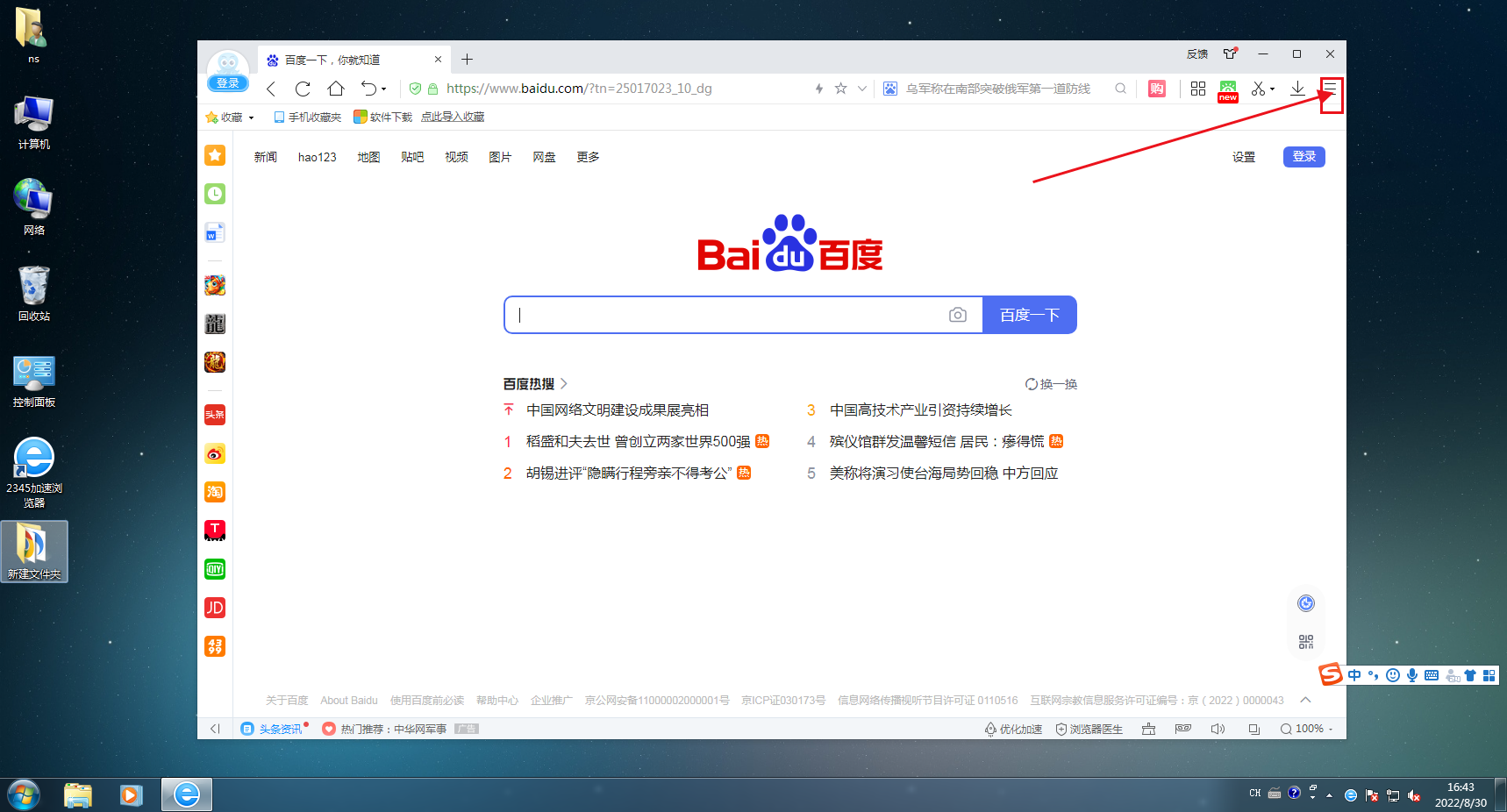The width and height of the screenshot is (1507, 812).
Task: Open the browser main menu (hamburger icon)
Action: [1331, 88]
